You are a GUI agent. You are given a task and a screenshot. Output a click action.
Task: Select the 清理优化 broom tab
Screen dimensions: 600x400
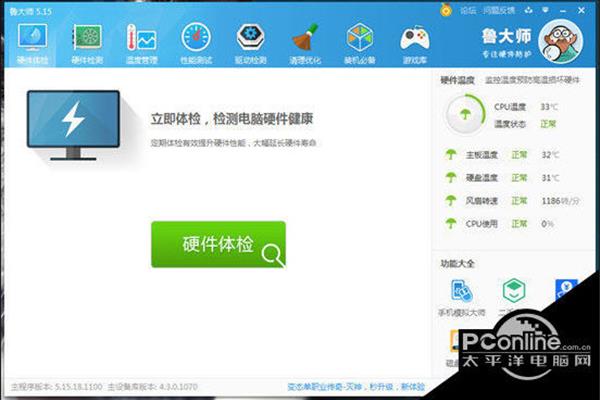pyautogui.click(x=305, y=43)
